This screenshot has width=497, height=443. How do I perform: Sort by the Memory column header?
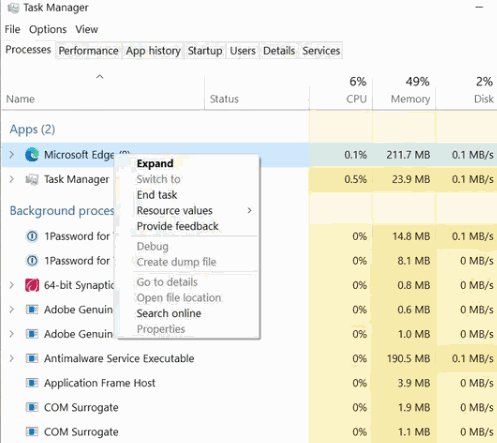tap(404, 90)
